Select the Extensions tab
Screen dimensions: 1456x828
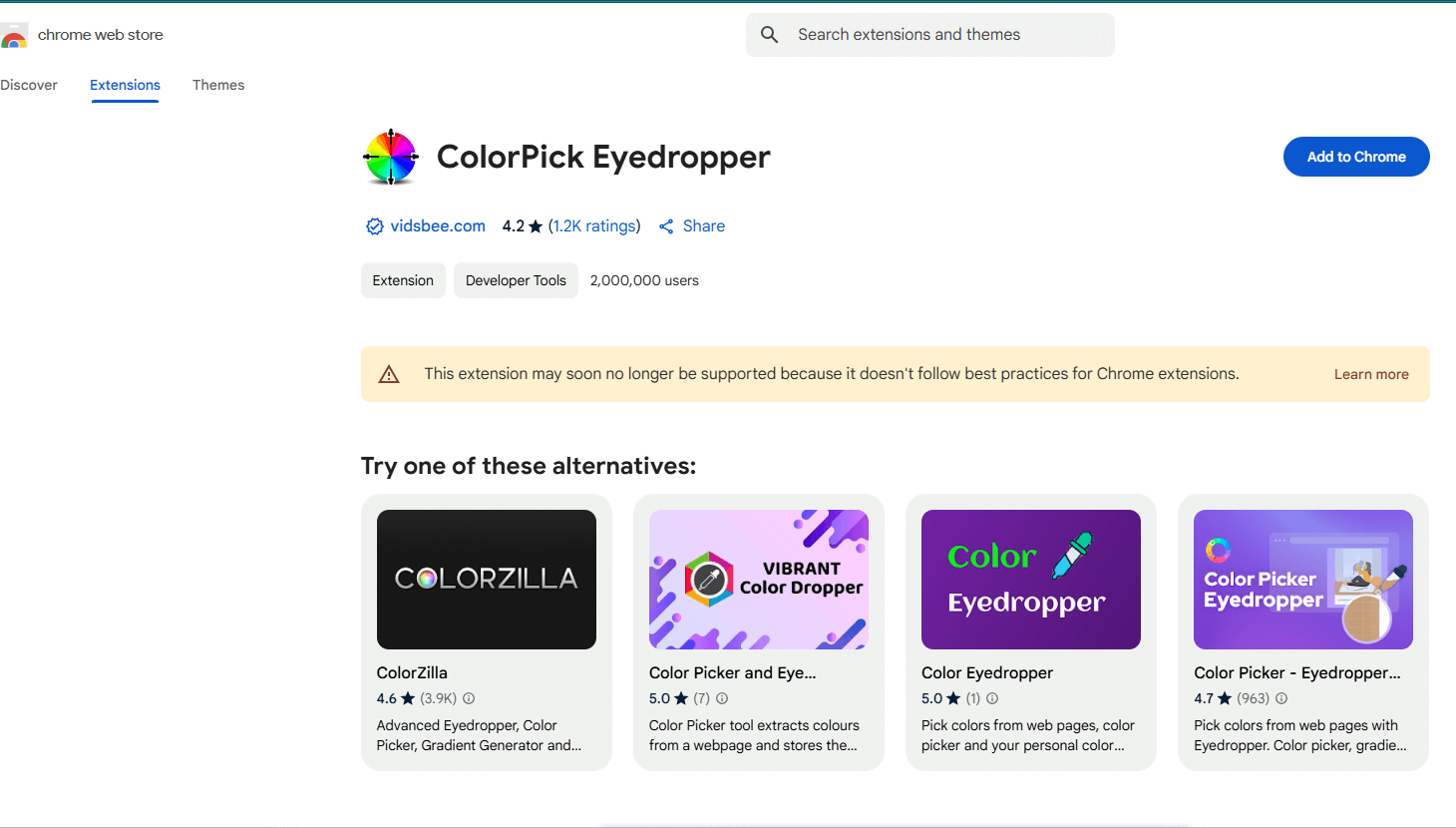click(x=125, y=85)
